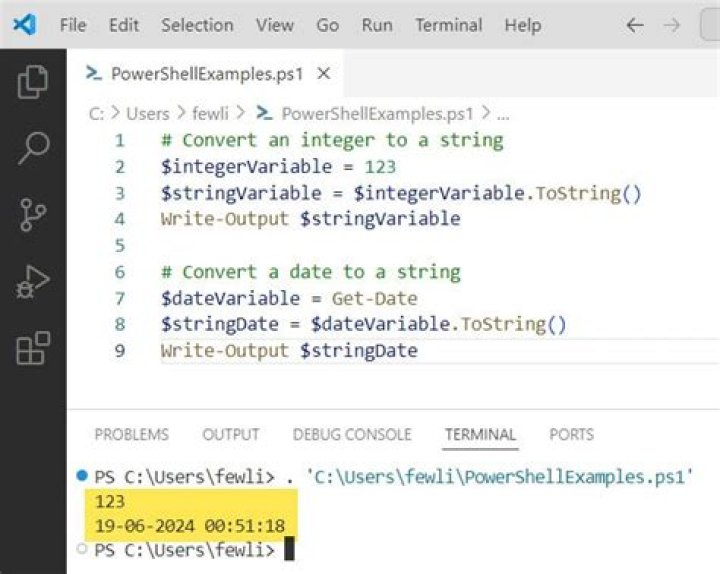The height and width of the screenshot is (574, 720).
Task: Open the Extensions view
Action: tap(33, 349)
